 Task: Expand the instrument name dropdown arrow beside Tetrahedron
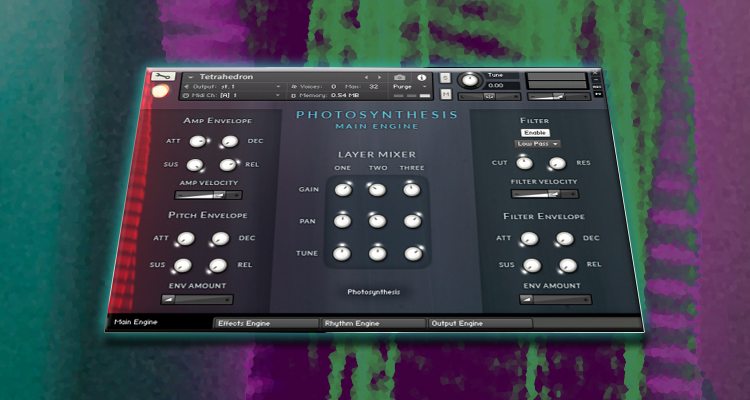click(191, 77)
